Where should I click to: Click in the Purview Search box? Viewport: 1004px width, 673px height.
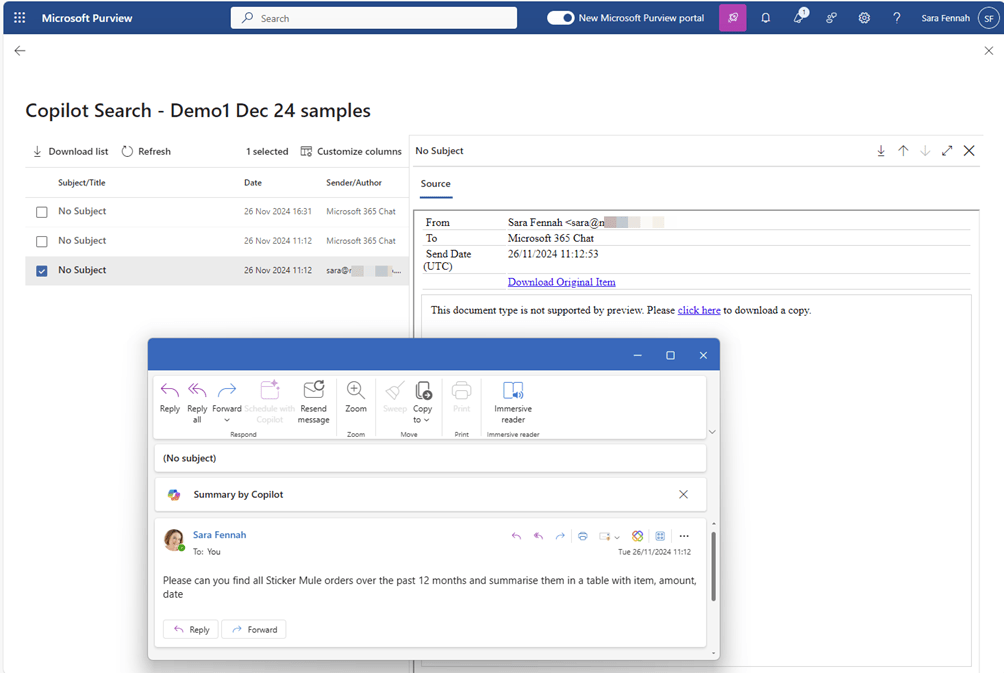tap(374, 18)
